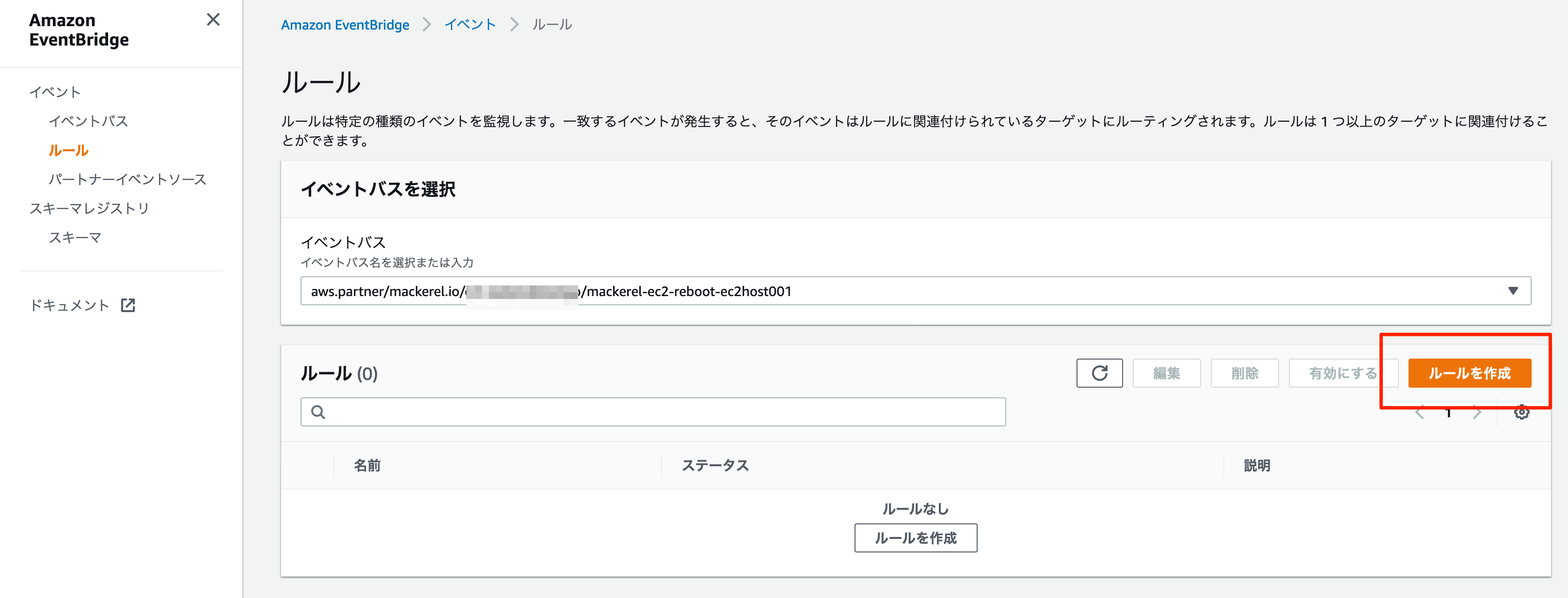
Task: Go to next page with right chevron icon
Action: click(x=1478, y=412)
